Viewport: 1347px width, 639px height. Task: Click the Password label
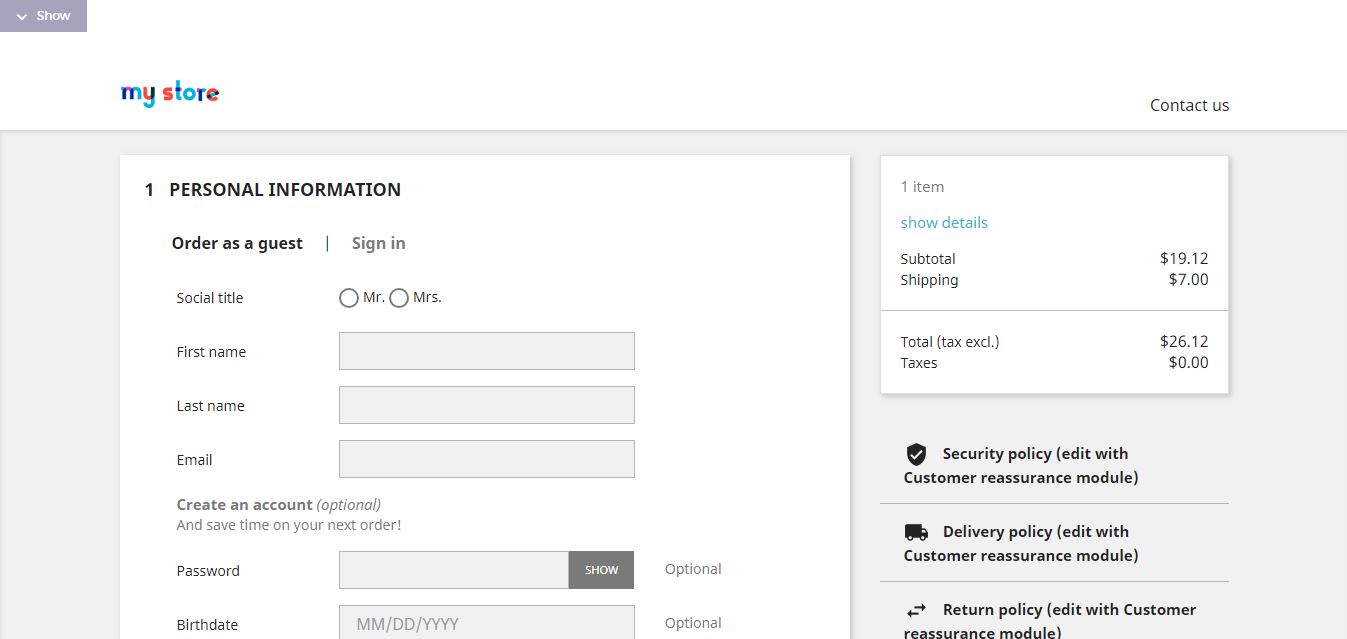tap(208, 571)
